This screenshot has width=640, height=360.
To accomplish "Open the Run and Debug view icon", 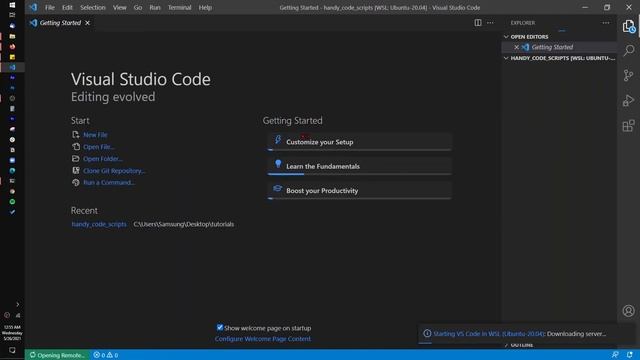I will pos(629,100).
